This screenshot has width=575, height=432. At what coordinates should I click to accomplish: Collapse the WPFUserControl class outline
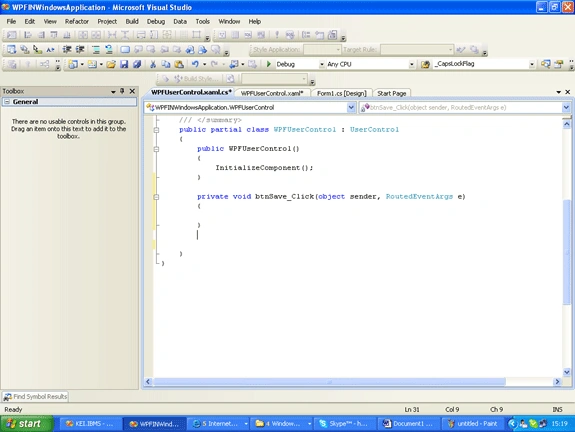(157, 129)
